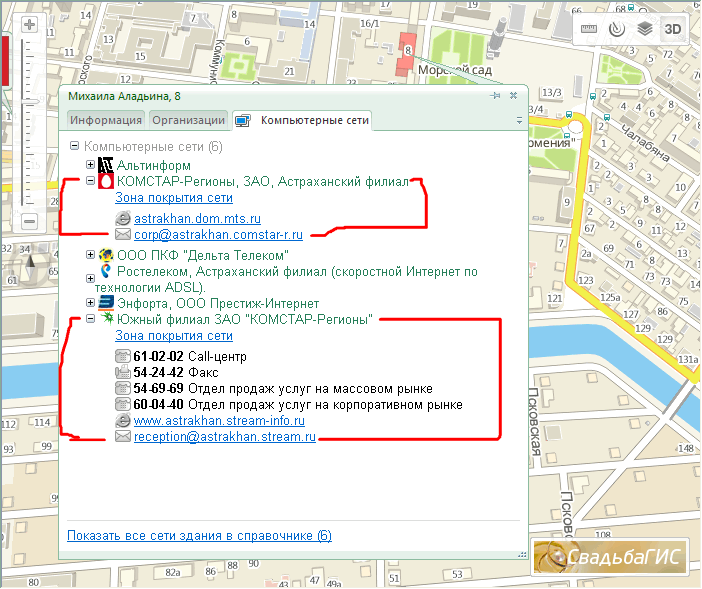Switch the map to 3D view
The image size is (702, 589).
click(672, 29)
